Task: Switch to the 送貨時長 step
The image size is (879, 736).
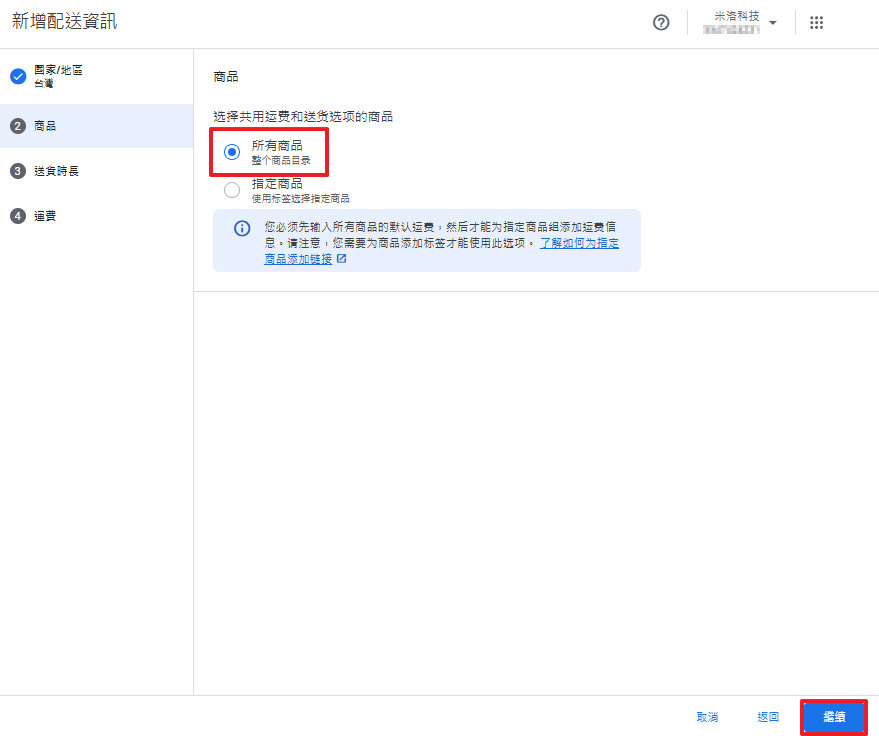Action: pyautogui.click(x=56, y=171)
